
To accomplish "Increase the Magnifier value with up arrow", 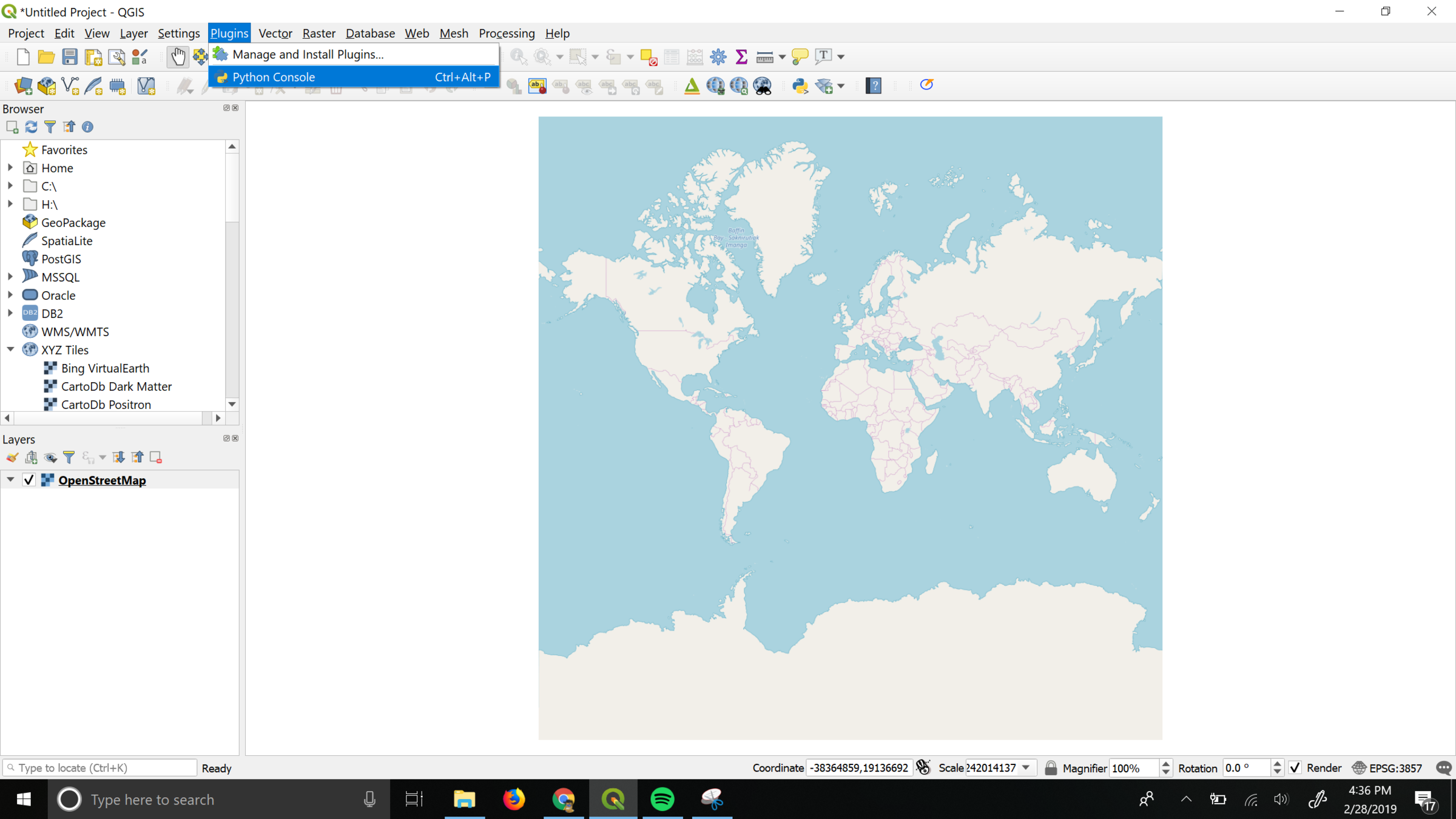I will point(1165,763).
